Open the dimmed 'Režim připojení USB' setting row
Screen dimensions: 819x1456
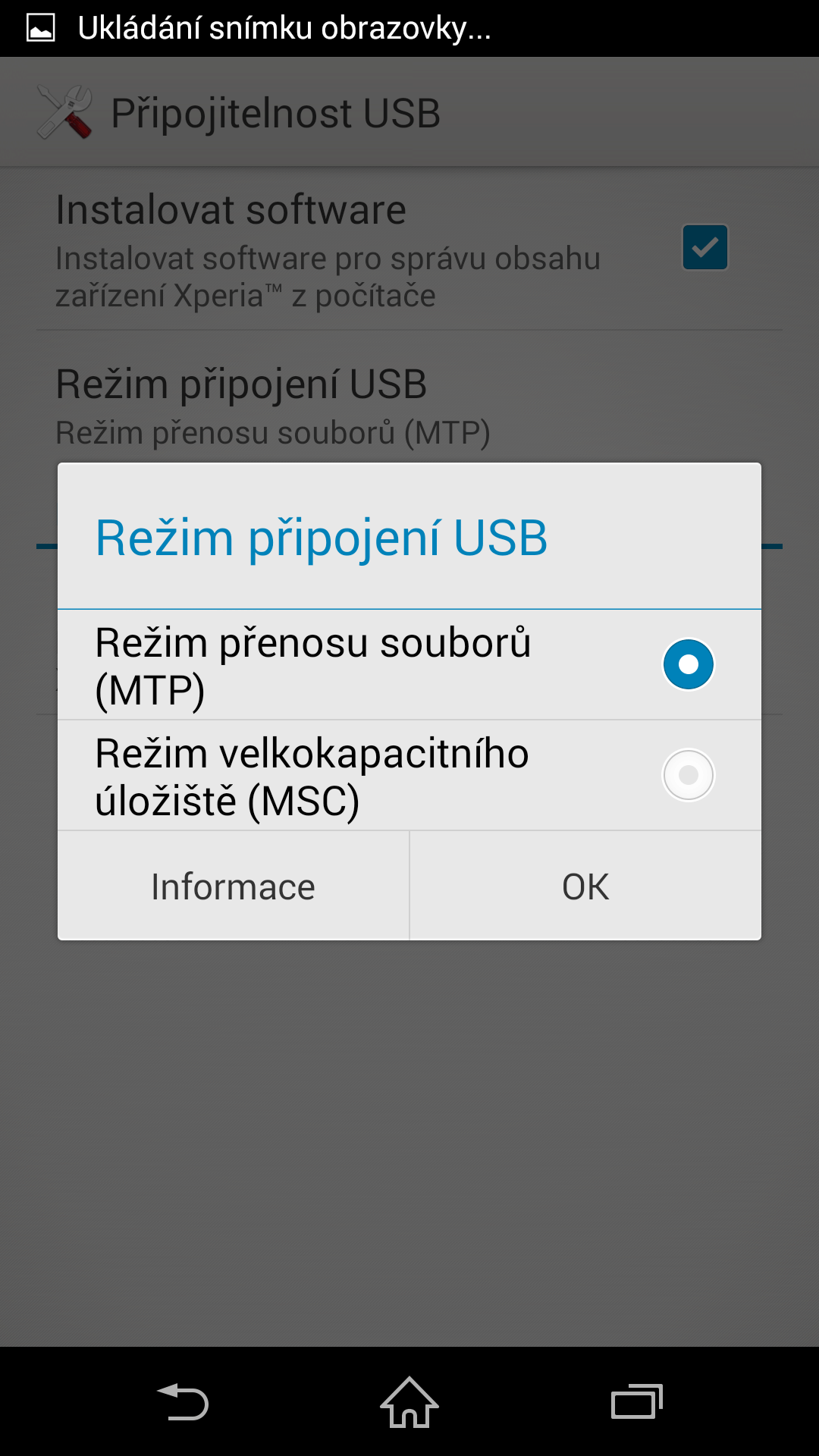coord(409,406)
